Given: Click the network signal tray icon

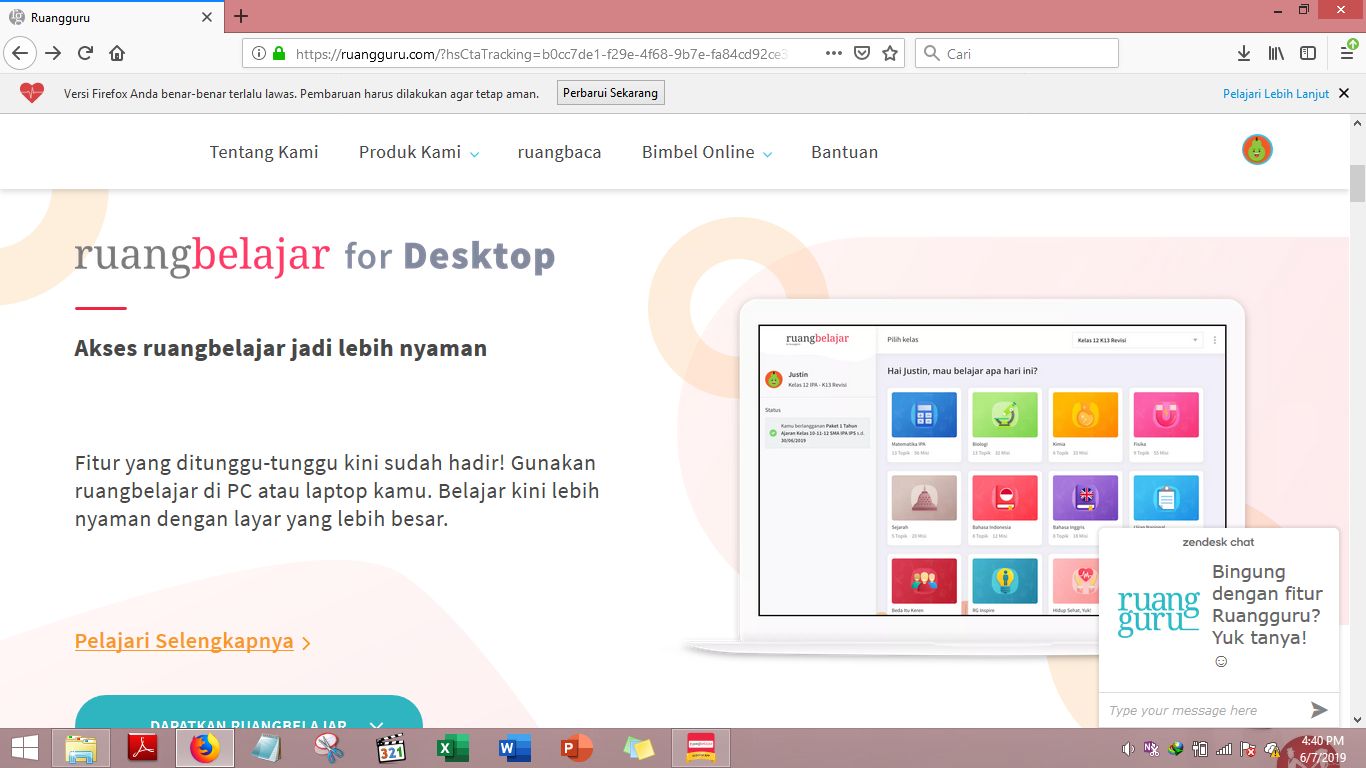Looking at the screenshot, I should click(1224, 749).
